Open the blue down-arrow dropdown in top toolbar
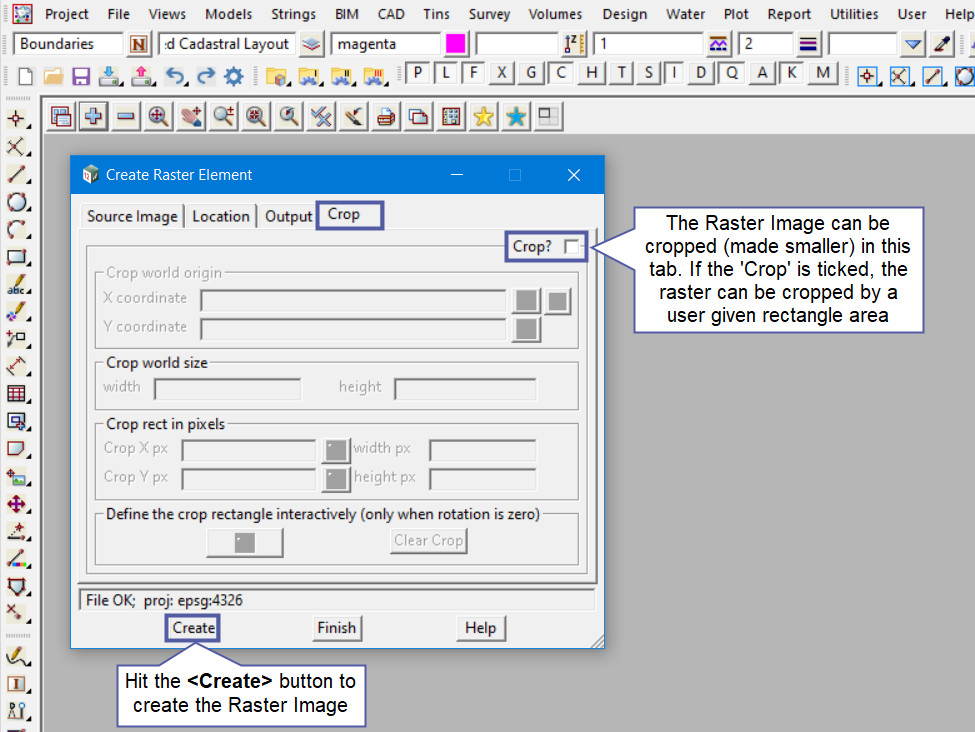The image size is (975, 732). [912, 44]
